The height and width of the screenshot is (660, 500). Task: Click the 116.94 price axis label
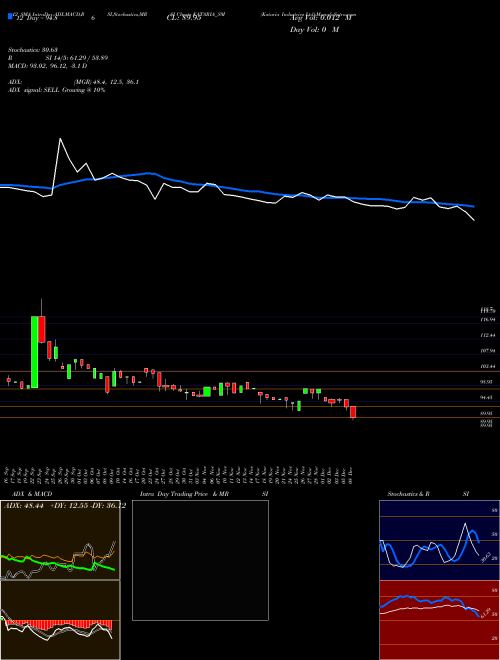click(488, 319)
